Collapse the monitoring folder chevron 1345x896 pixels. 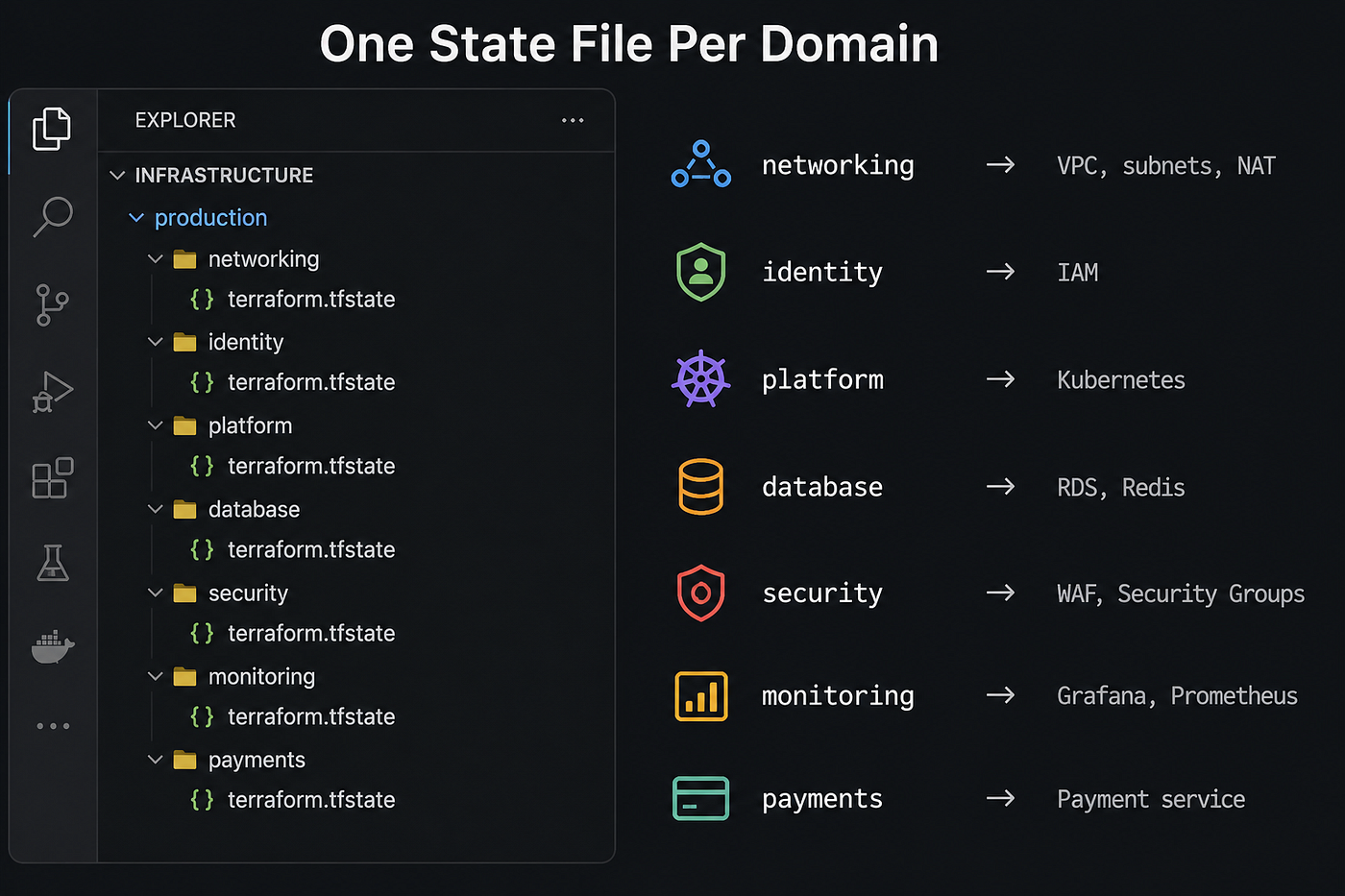[x=156, y=677]
